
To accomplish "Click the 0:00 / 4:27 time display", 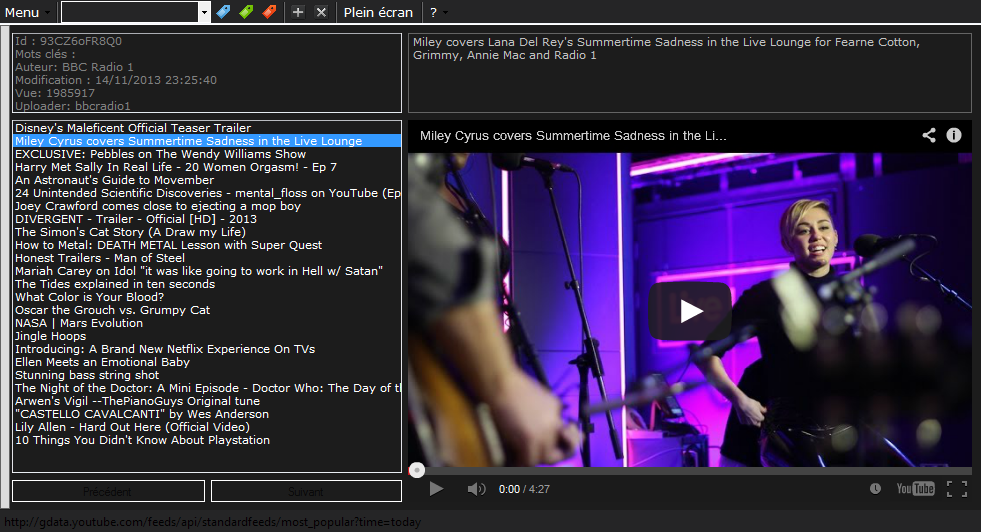I will coord(524,489).
